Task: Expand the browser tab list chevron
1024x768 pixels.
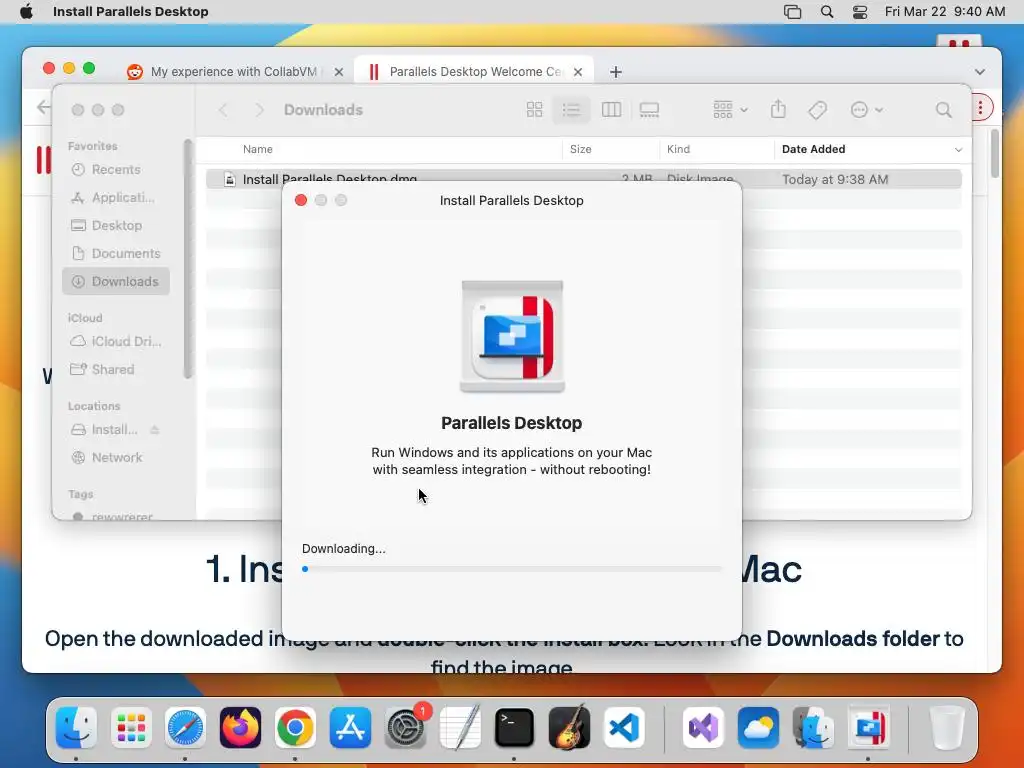Action: click(980, 72)
